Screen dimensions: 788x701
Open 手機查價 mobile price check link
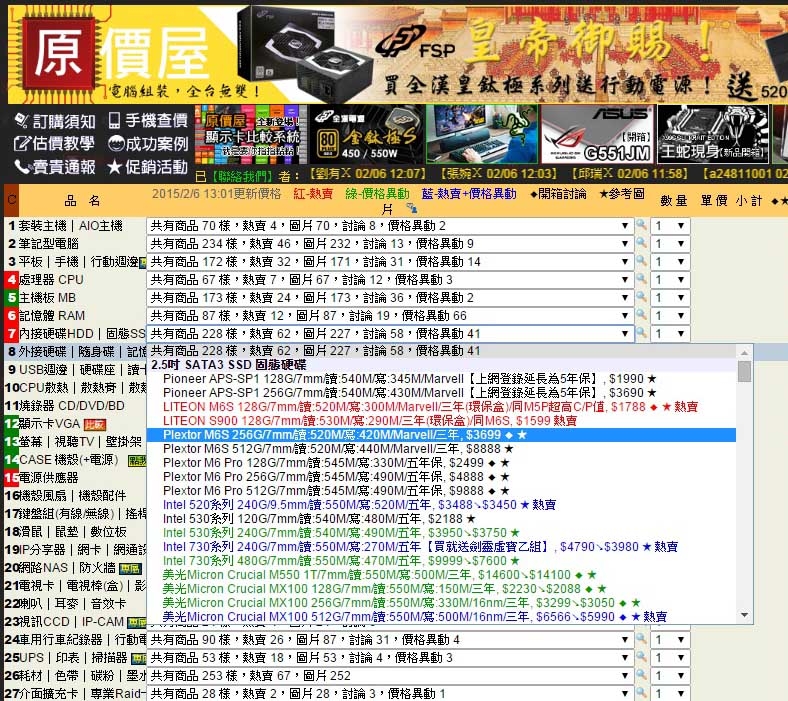tap(148, 120)
